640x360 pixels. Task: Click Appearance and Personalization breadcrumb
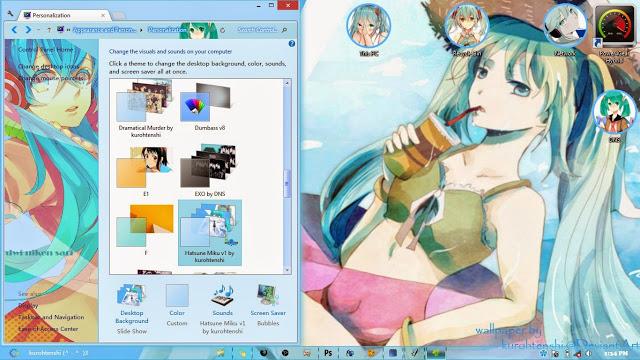pos(104,30)
